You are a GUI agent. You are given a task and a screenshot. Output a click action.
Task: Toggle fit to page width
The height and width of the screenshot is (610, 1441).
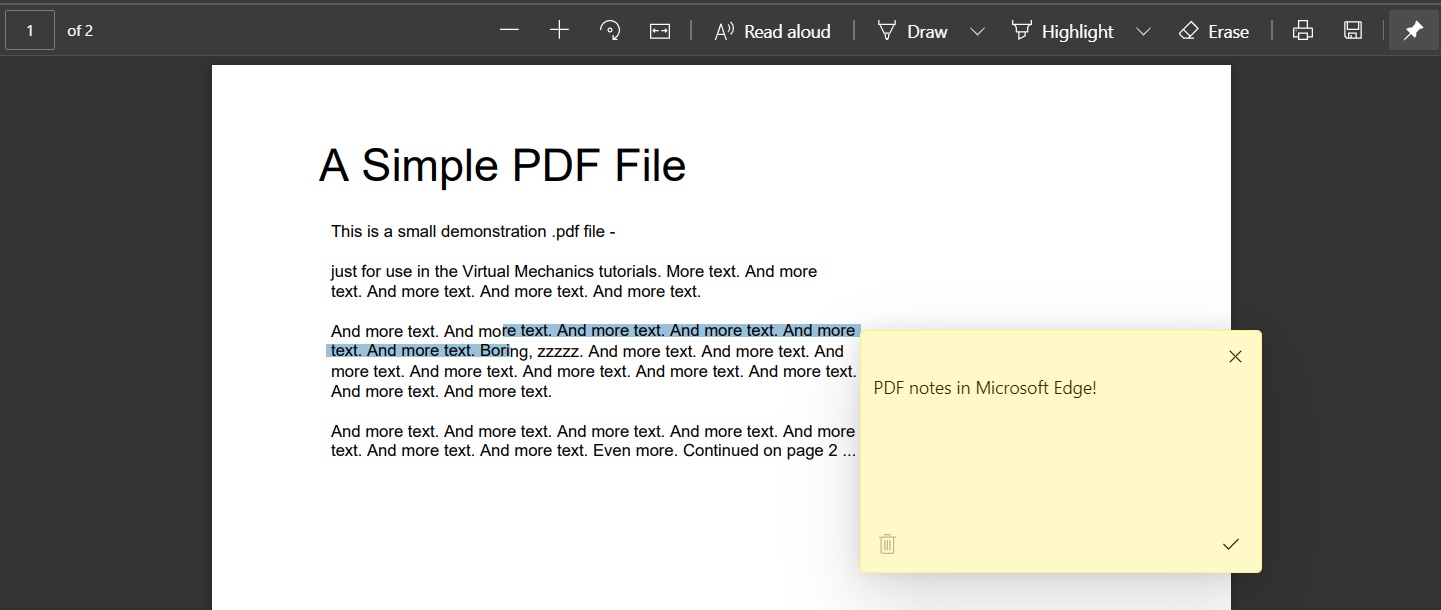[x=660, y=31]
